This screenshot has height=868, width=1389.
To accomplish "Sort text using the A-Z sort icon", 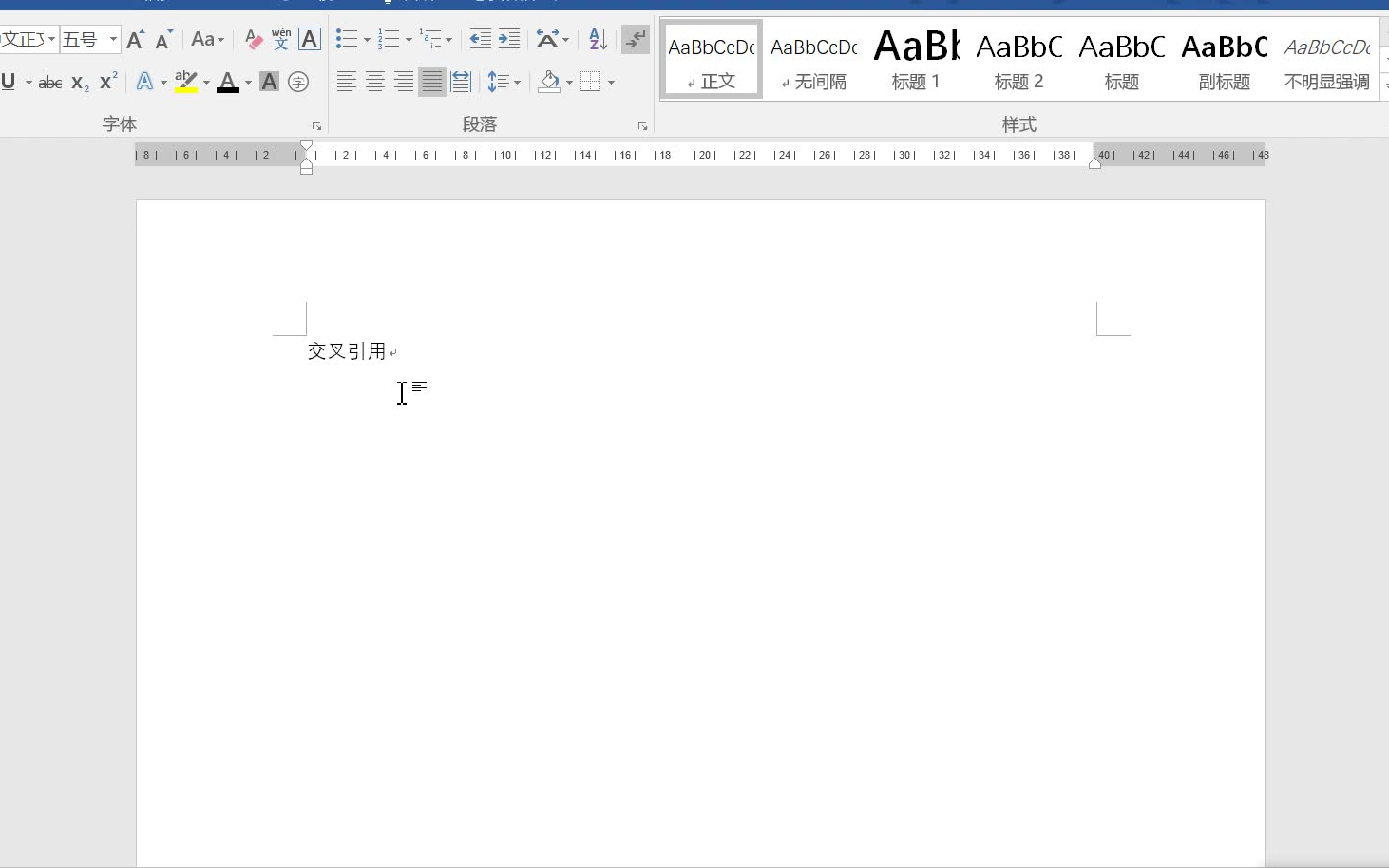I will [x=598, y=39].
